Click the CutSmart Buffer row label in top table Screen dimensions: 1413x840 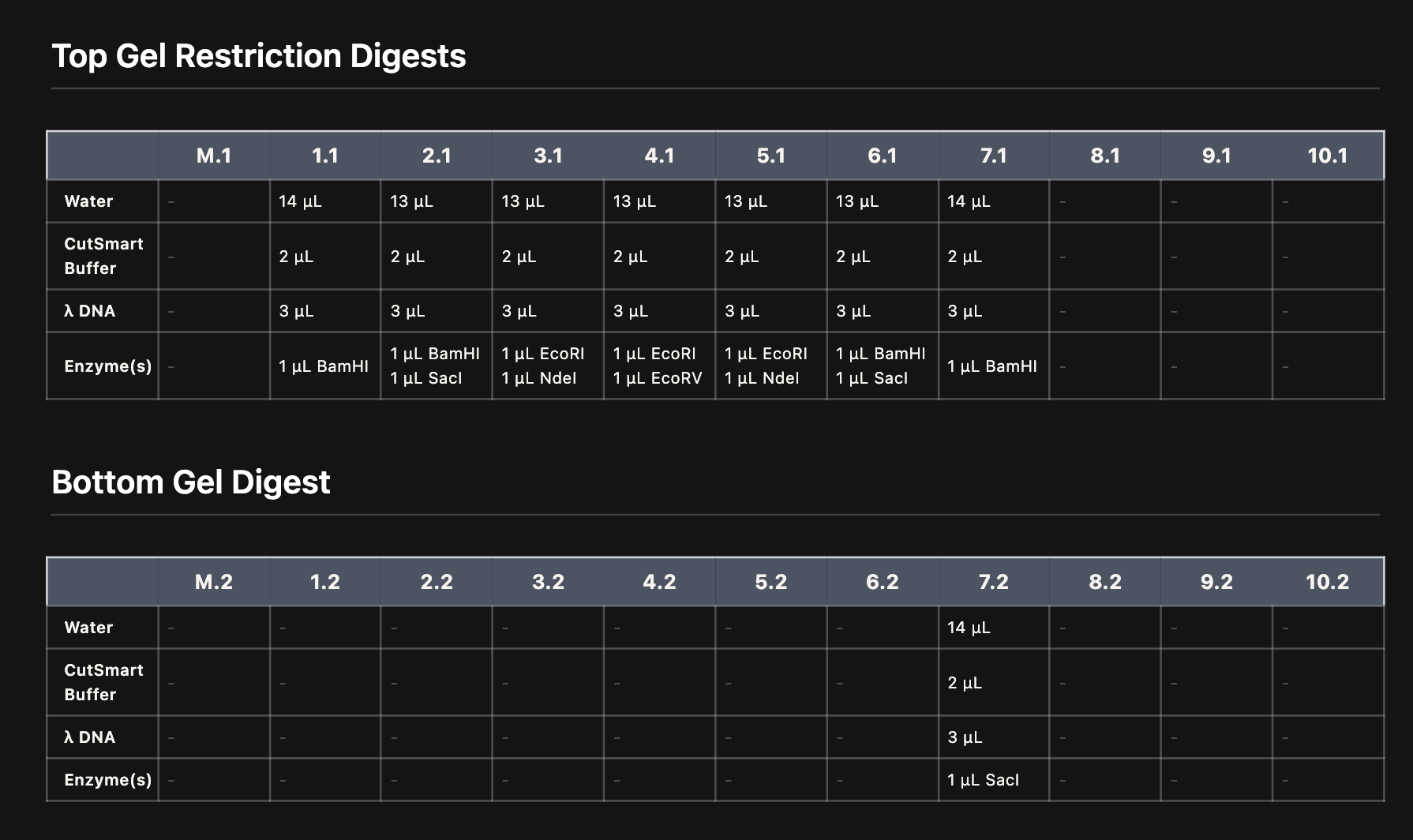coord(103,256)
